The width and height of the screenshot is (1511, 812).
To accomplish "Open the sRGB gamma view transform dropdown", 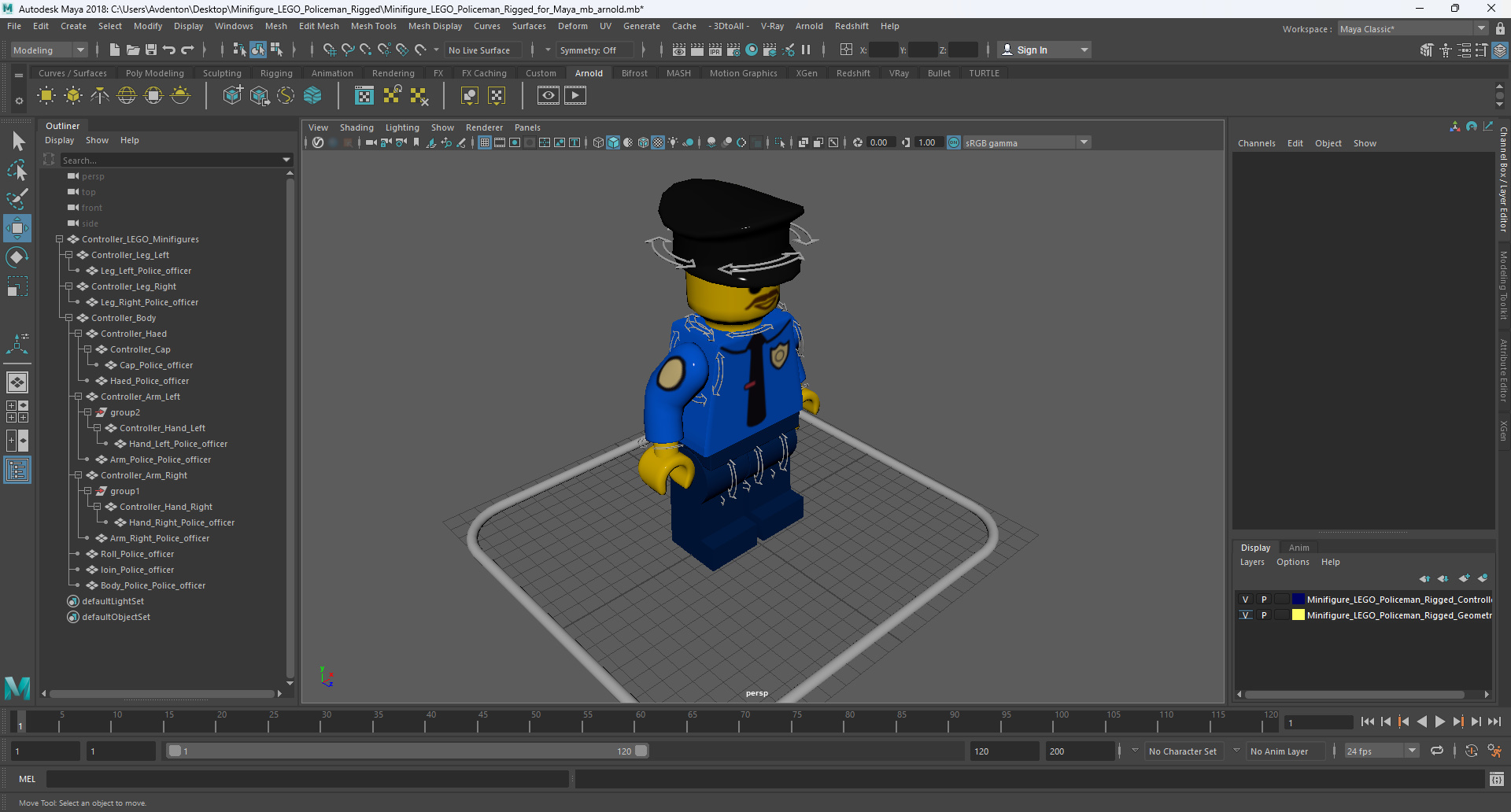I will pos(1084,142).
